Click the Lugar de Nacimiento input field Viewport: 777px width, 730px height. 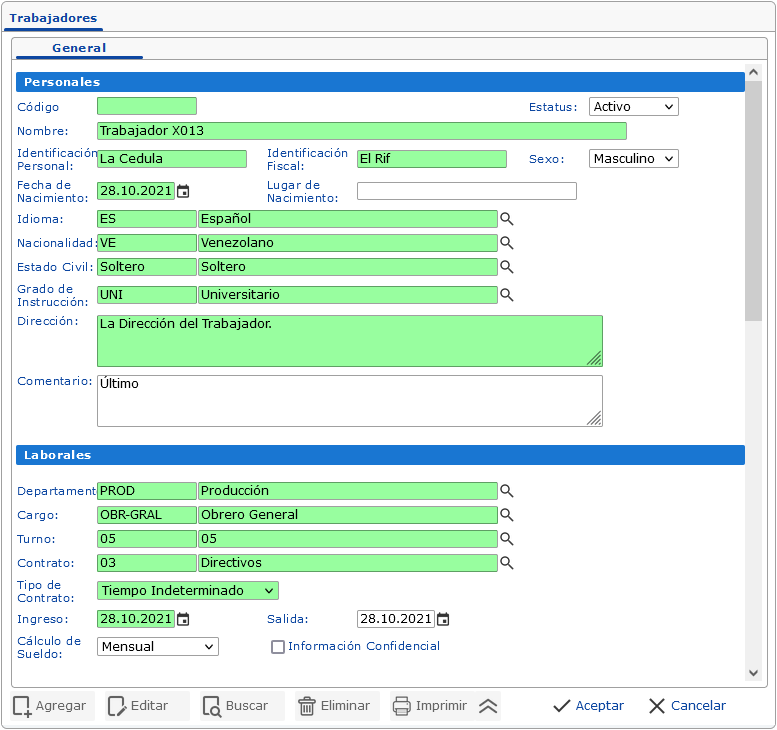pyautogui.click(x=466, y=191)
